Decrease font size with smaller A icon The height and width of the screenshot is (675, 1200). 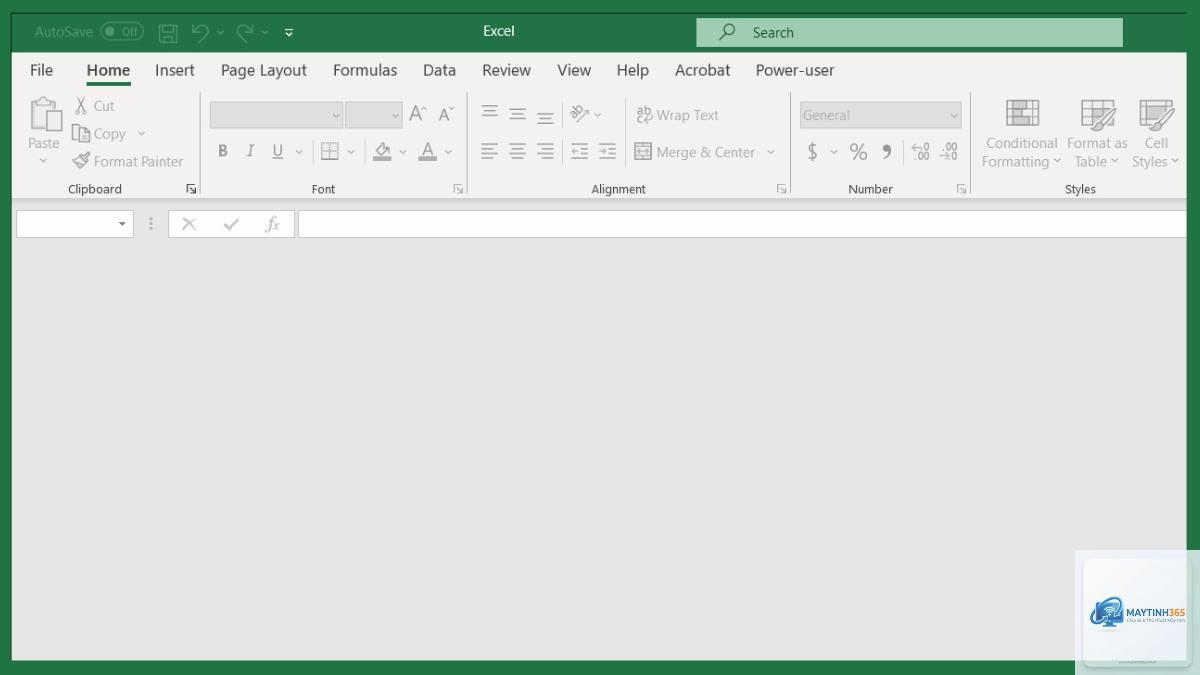[446, 114]
